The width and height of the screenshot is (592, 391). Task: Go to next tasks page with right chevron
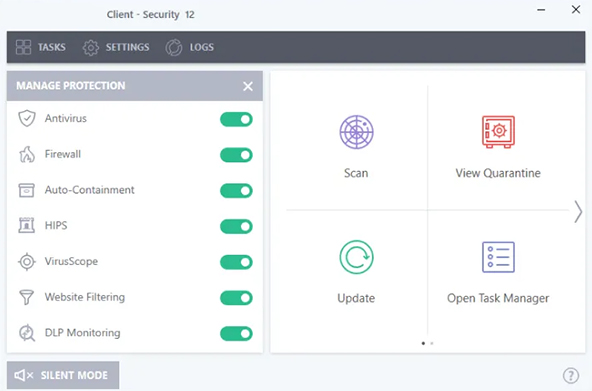578,212
